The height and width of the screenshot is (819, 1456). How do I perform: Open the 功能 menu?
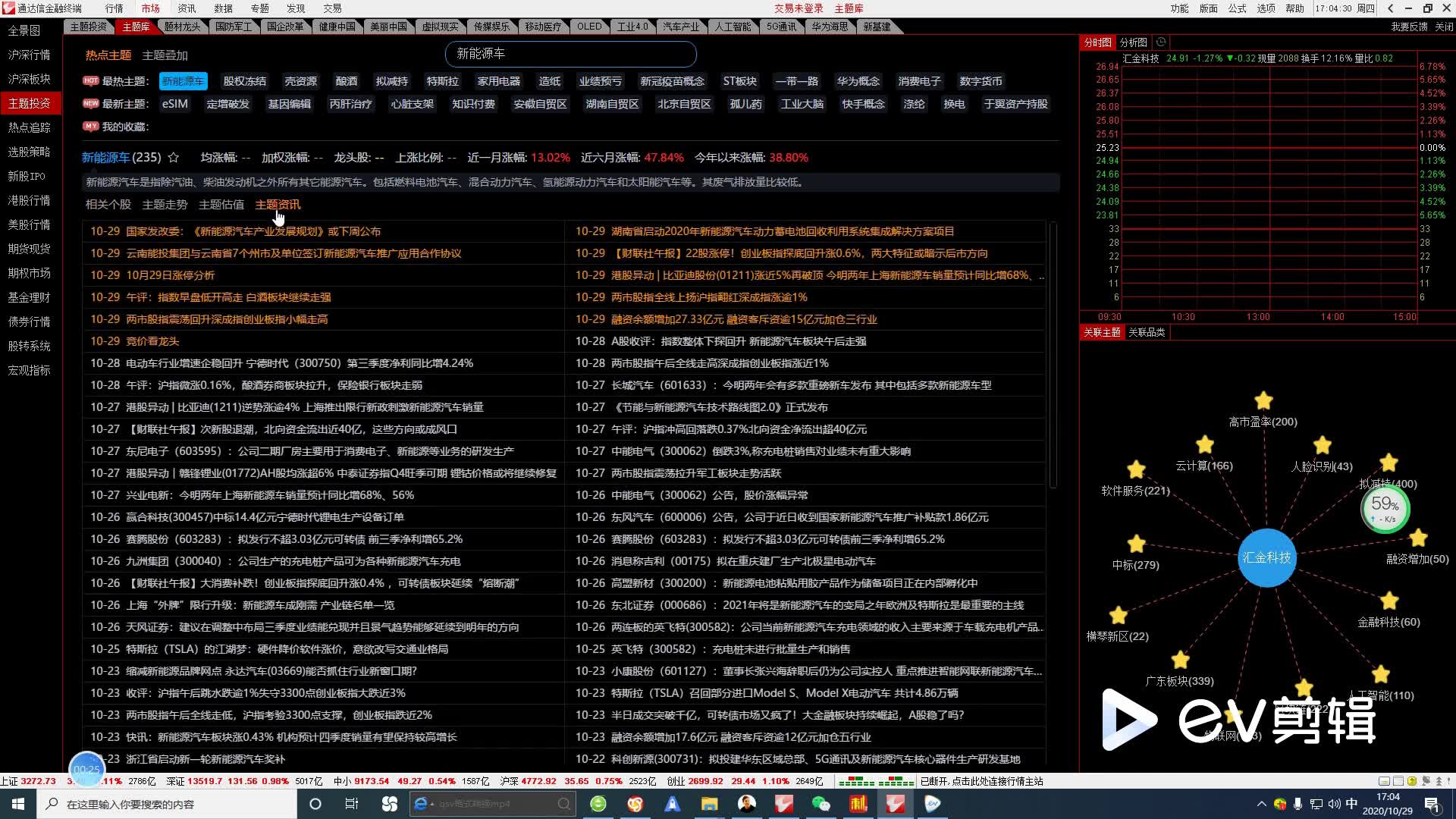(1179, 8)
